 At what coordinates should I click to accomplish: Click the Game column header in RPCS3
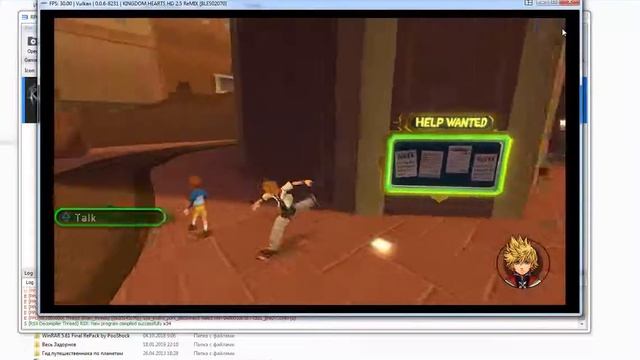pyautogui.click(x=30, y=60)
